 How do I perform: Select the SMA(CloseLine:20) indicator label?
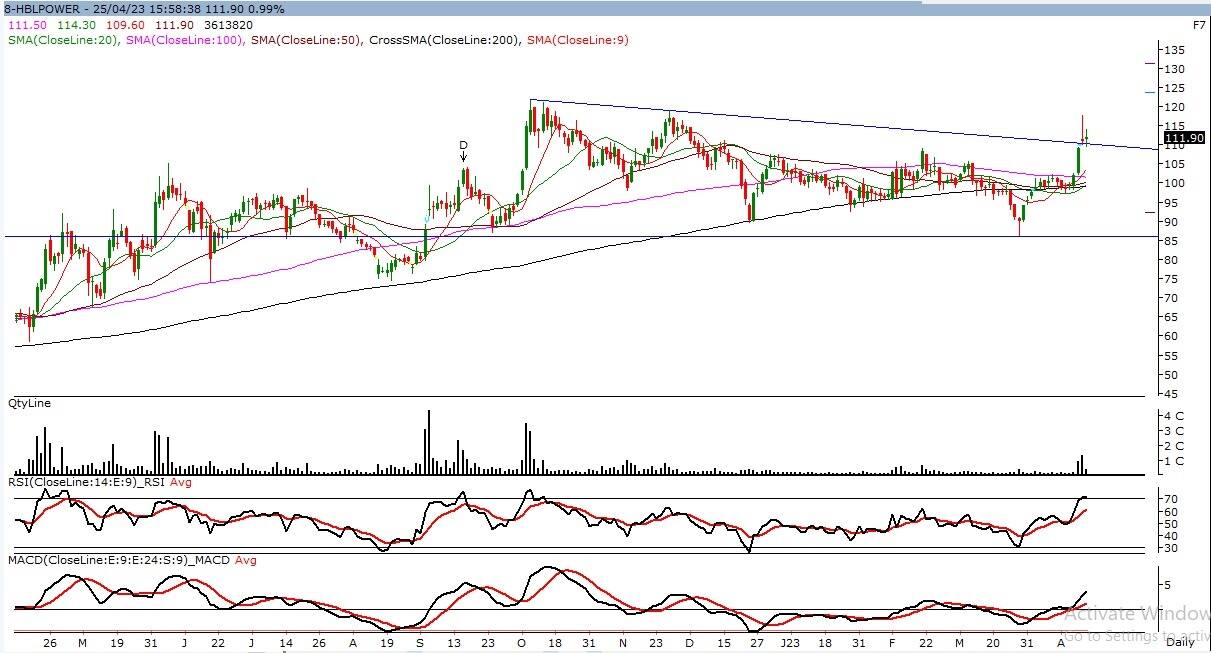click(63, 40)
